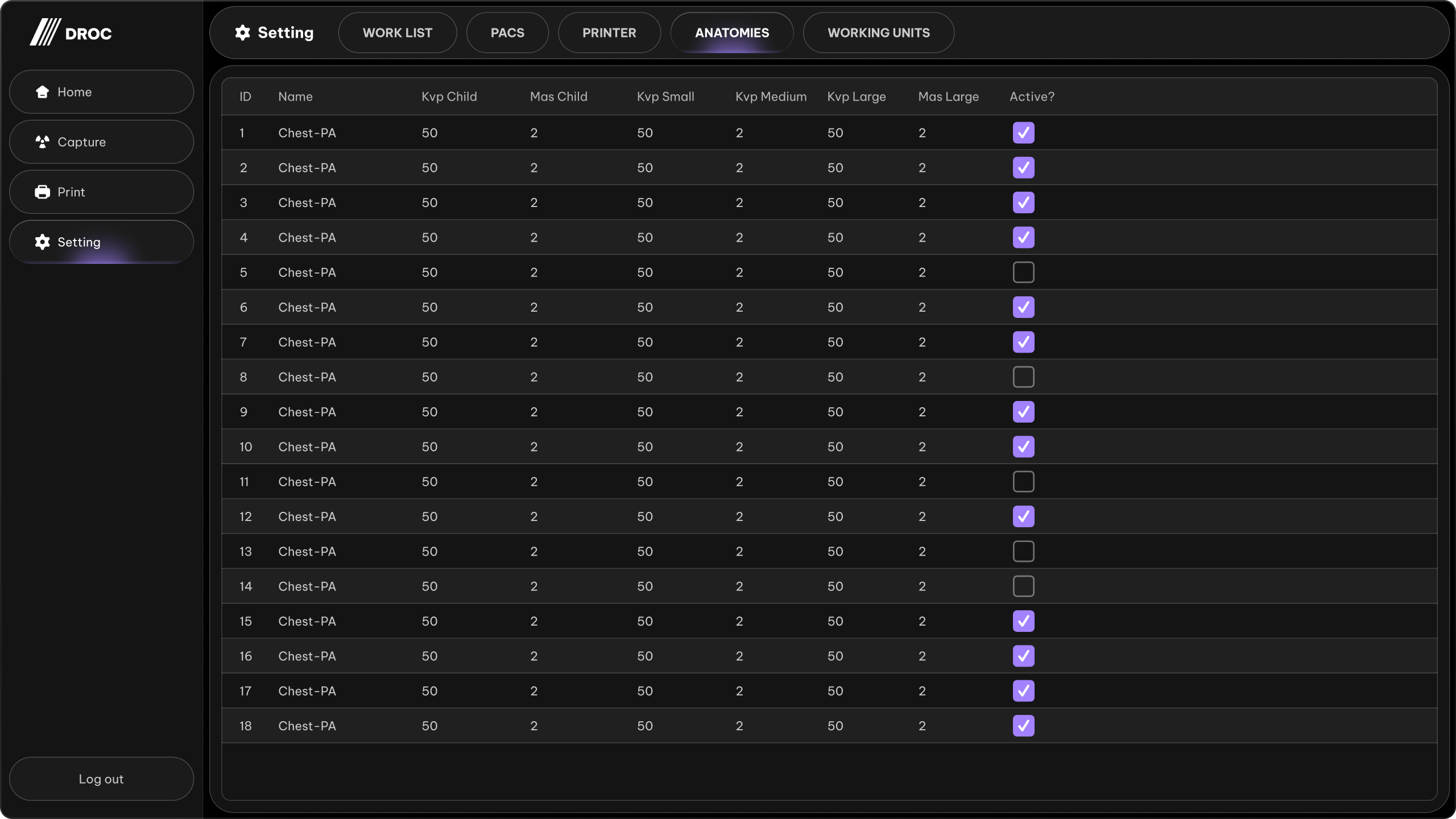Image resolution: width=1456 pixels, height=819 pixels.
Task: Tick Active checkbox in row 11
Action: tap(1023, 482)
